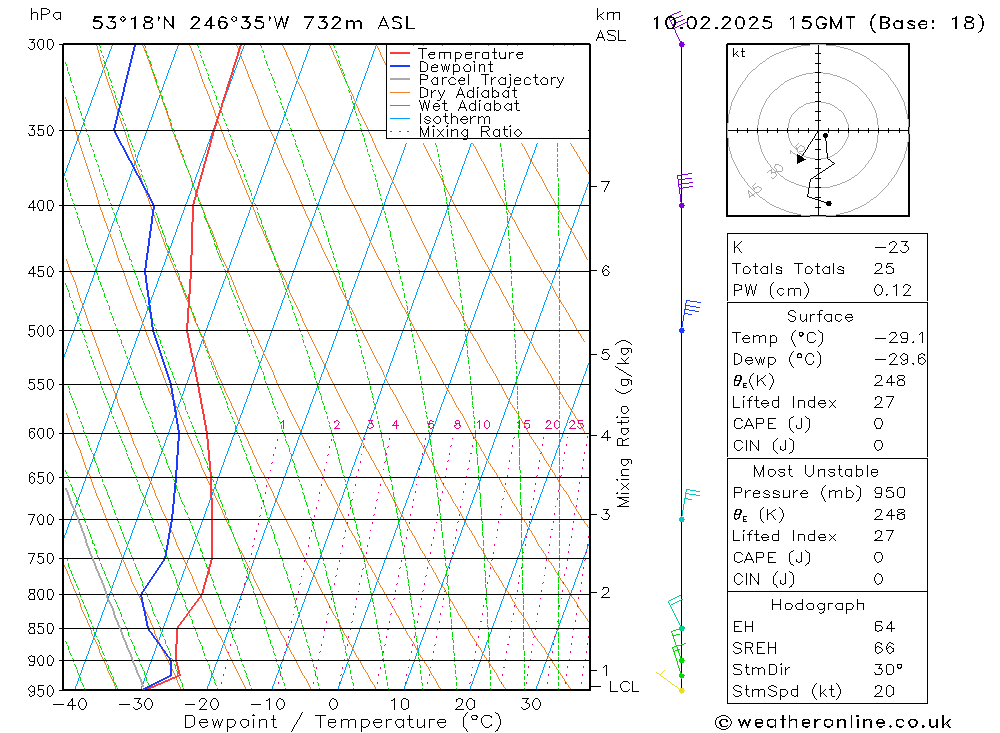Click the Parcel Trajectory legend entry
1000x733 pixels.
(492, 80)
